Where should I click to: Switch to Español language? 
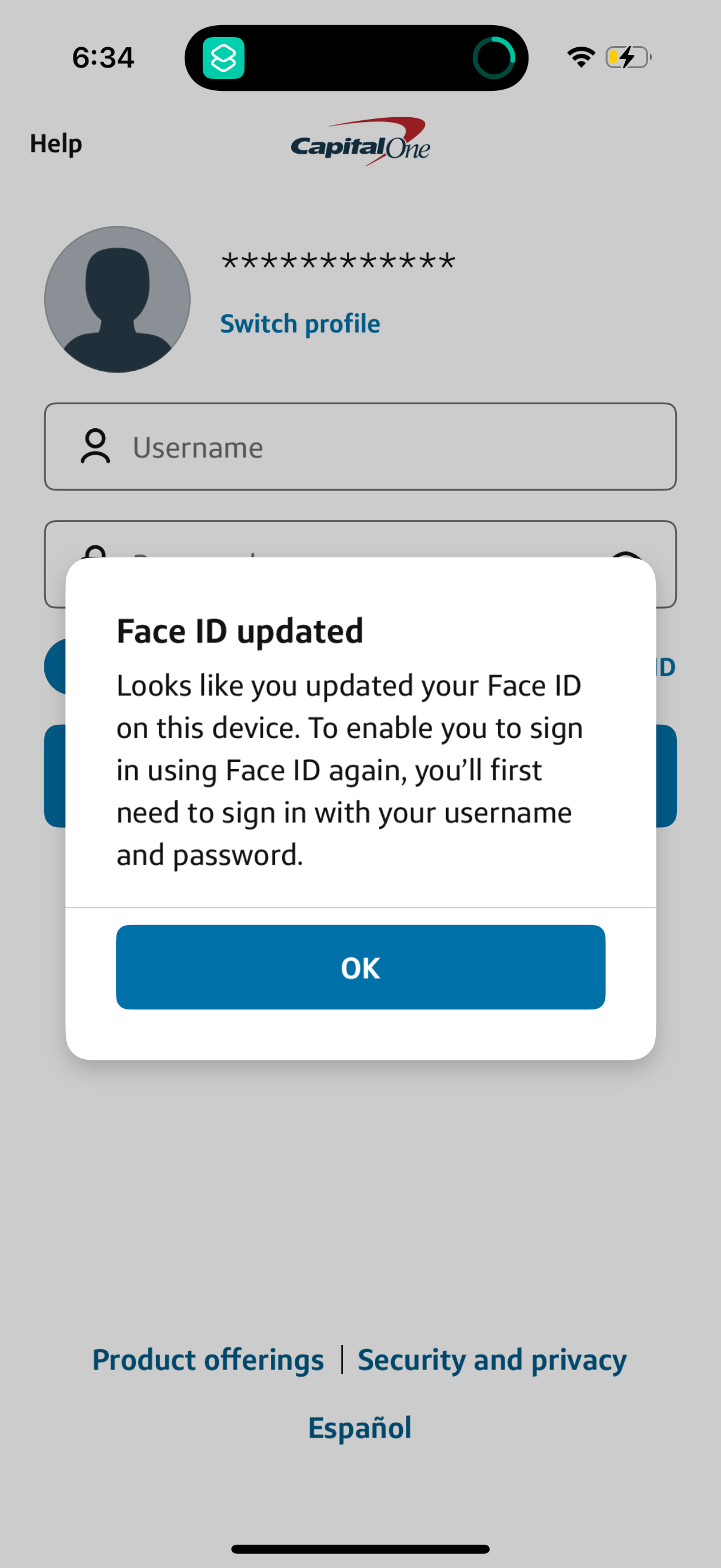[x=359, y=1427]
